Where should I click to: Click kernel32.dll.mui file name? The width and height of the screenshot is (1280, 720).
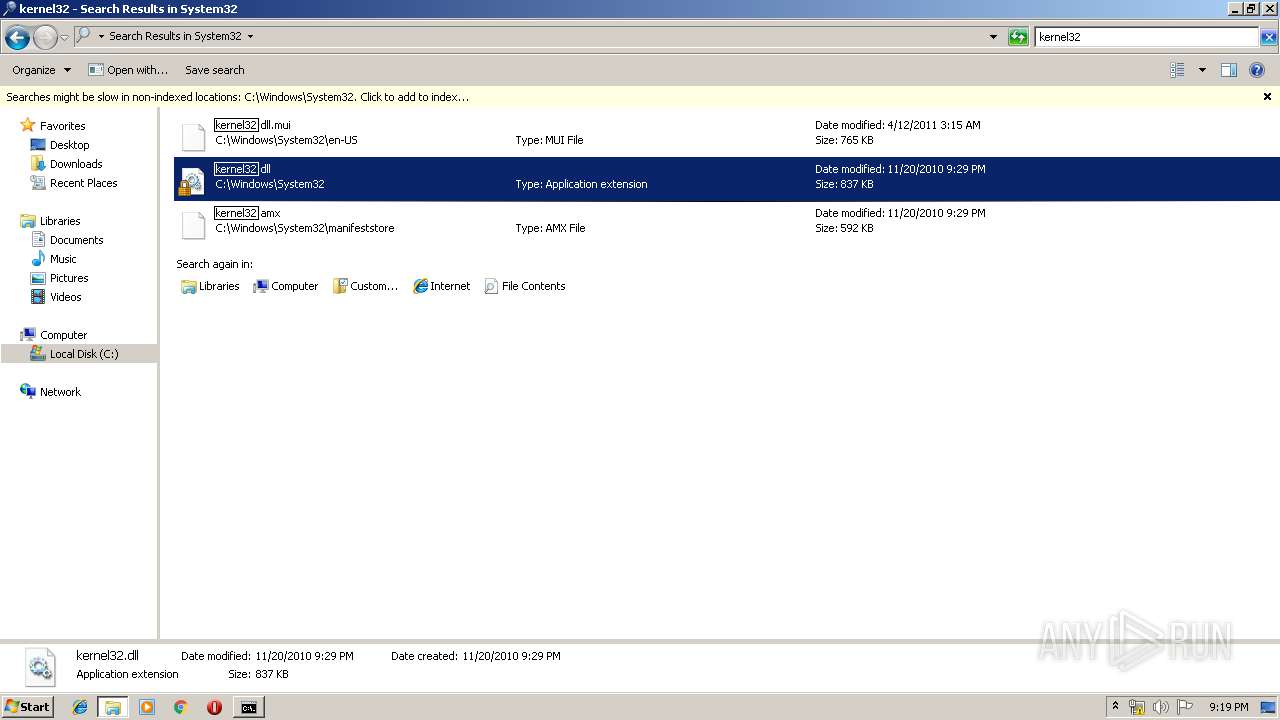[x=252, y=125]
